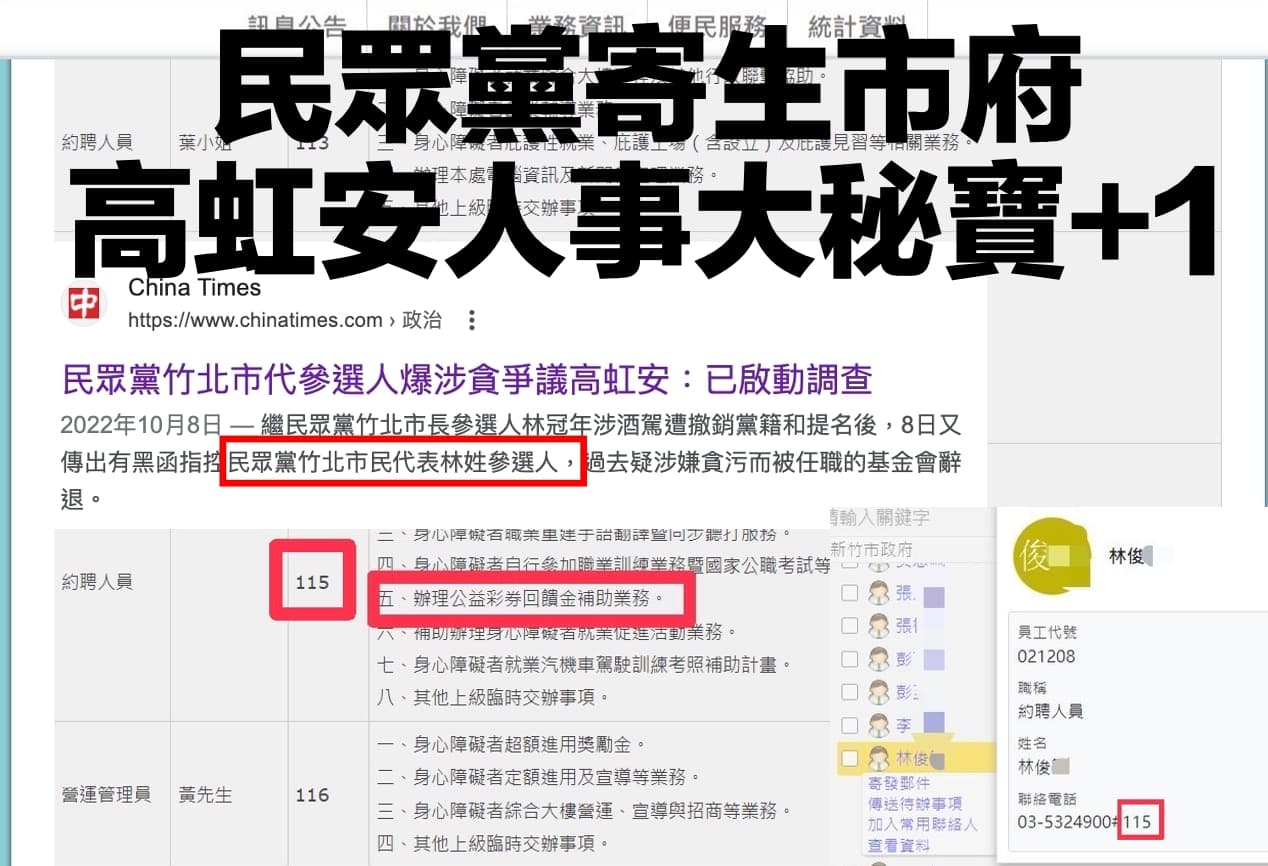This screenshot has width=1268, height=866.
Task: Click the 營運管理員 title cell
Action: click(105, 795)
